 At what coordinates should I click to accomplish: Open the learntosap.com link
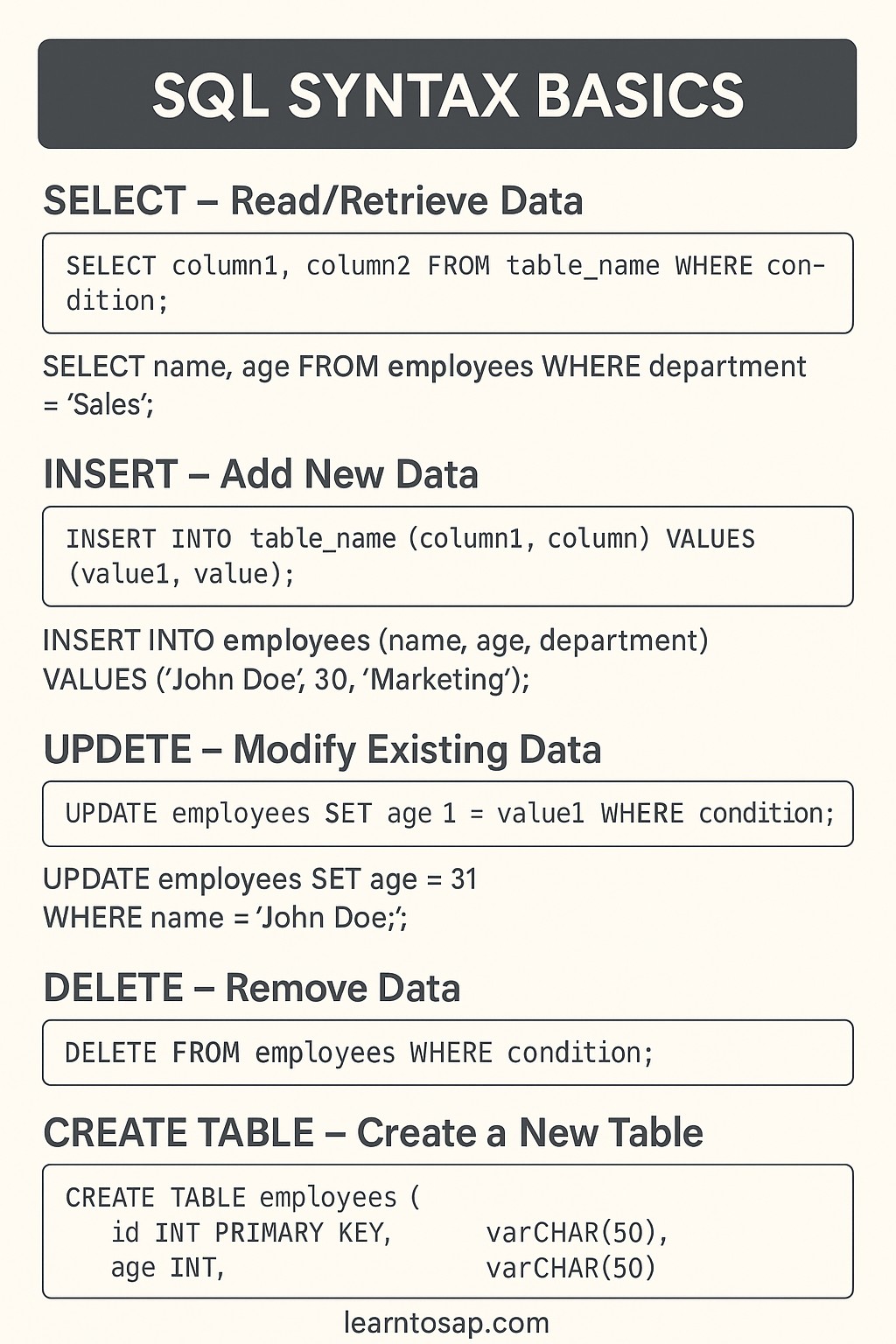pyautogui.click(x=446, y=1323)
